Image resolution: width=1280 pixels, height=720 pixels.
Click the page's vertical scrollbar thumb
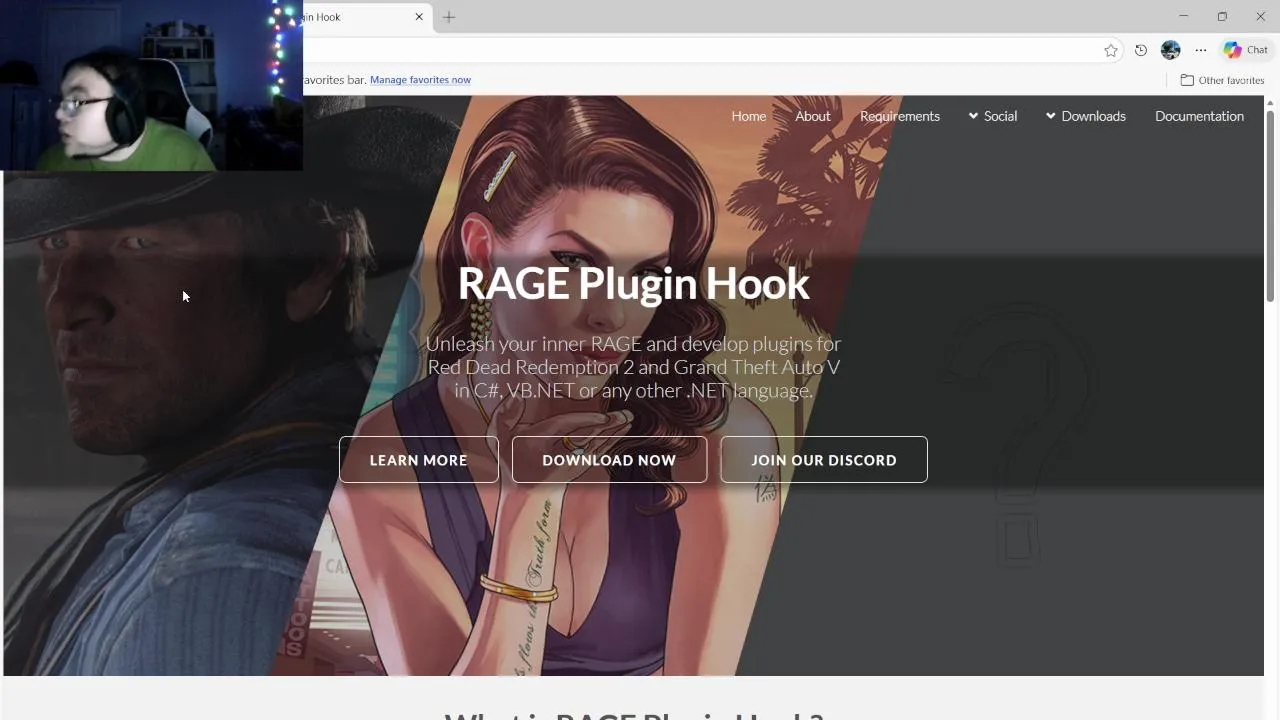1271,205
